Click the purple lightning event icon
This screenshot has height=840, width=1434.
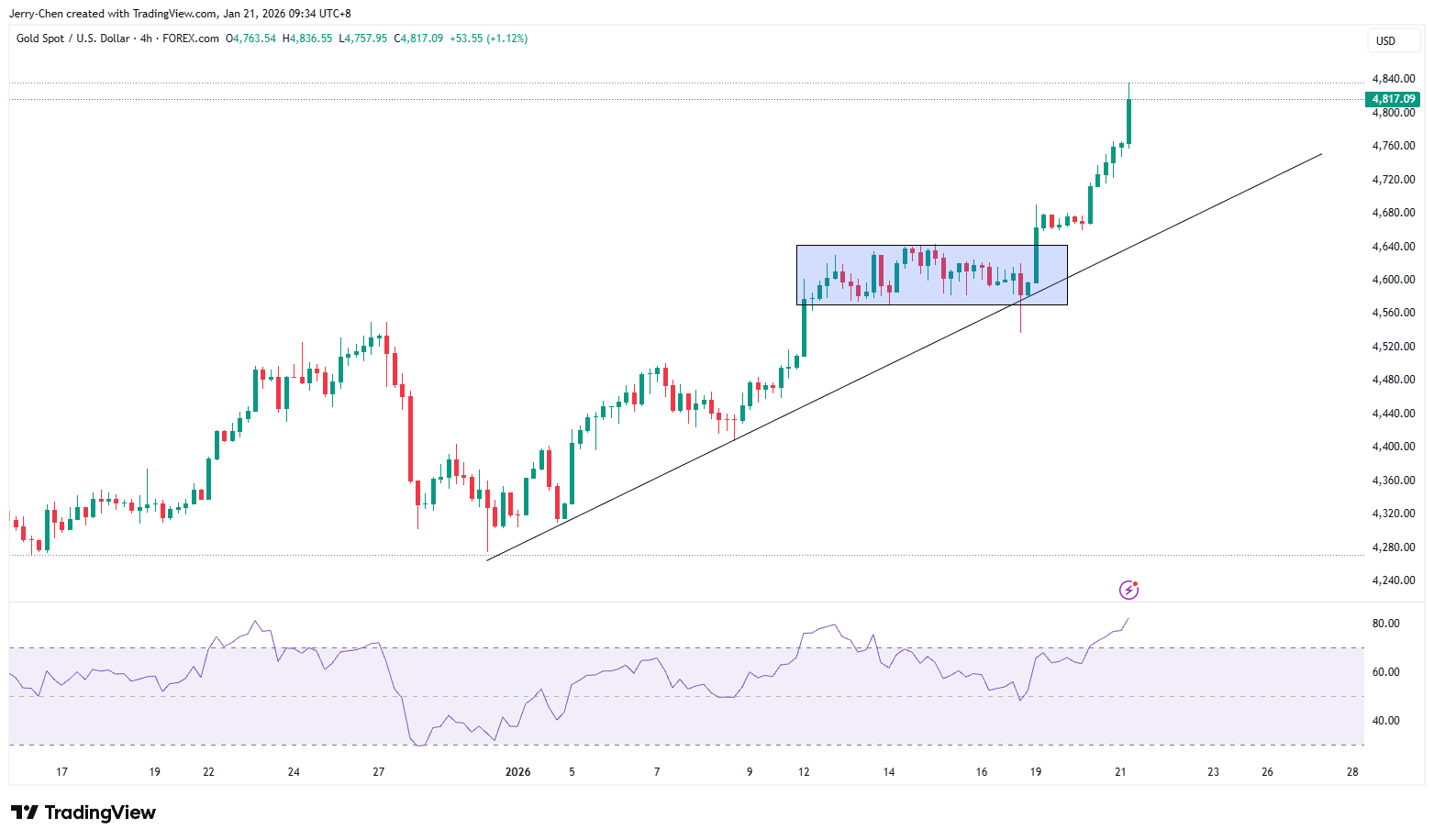1128,590
